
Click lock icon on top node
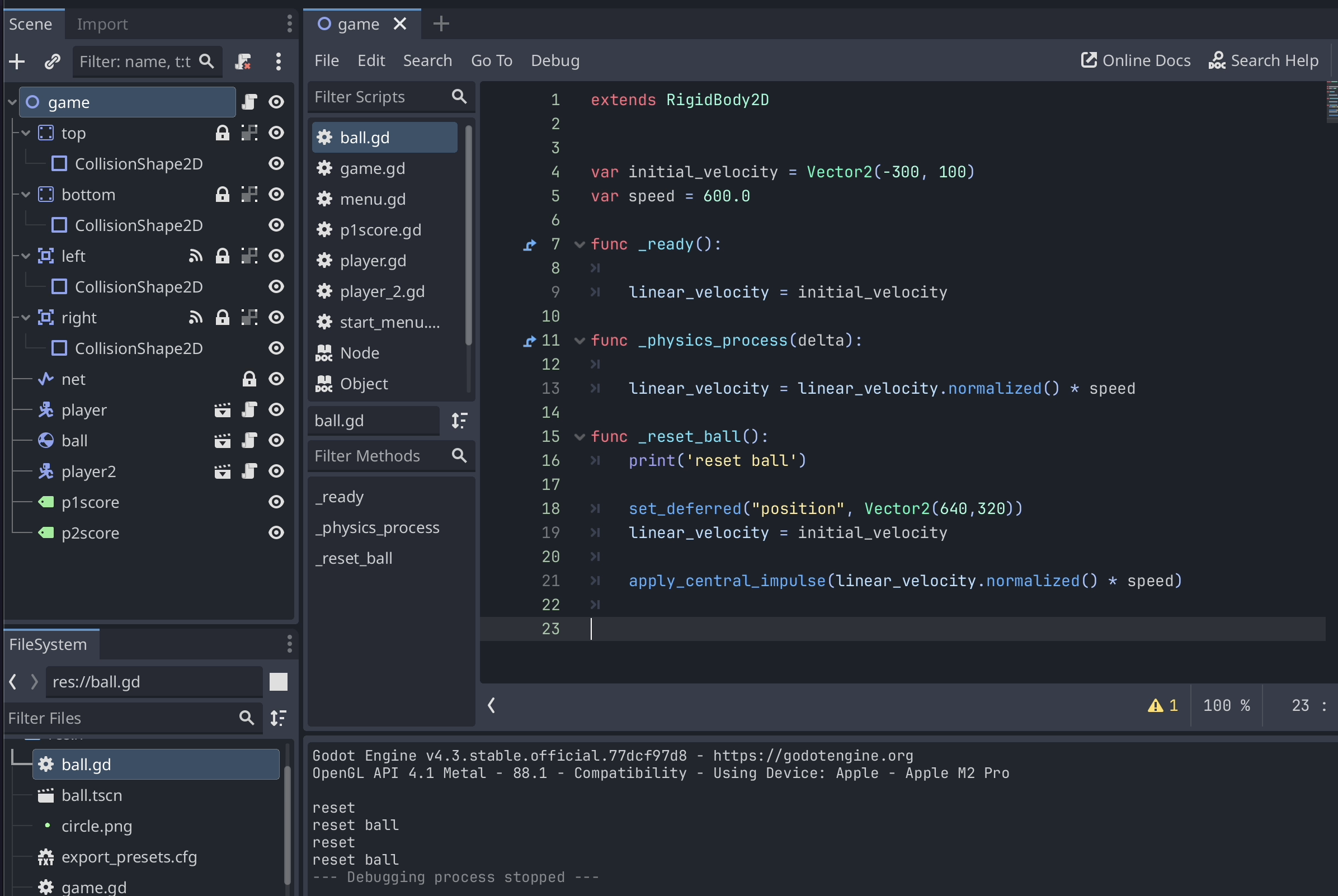click(222, 133)
